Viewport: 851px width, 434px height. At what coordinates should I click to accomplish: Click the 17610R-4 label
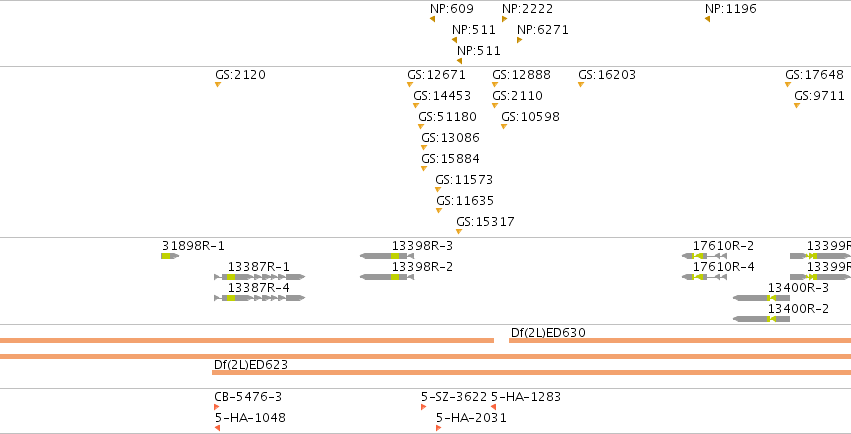(723, 267)
